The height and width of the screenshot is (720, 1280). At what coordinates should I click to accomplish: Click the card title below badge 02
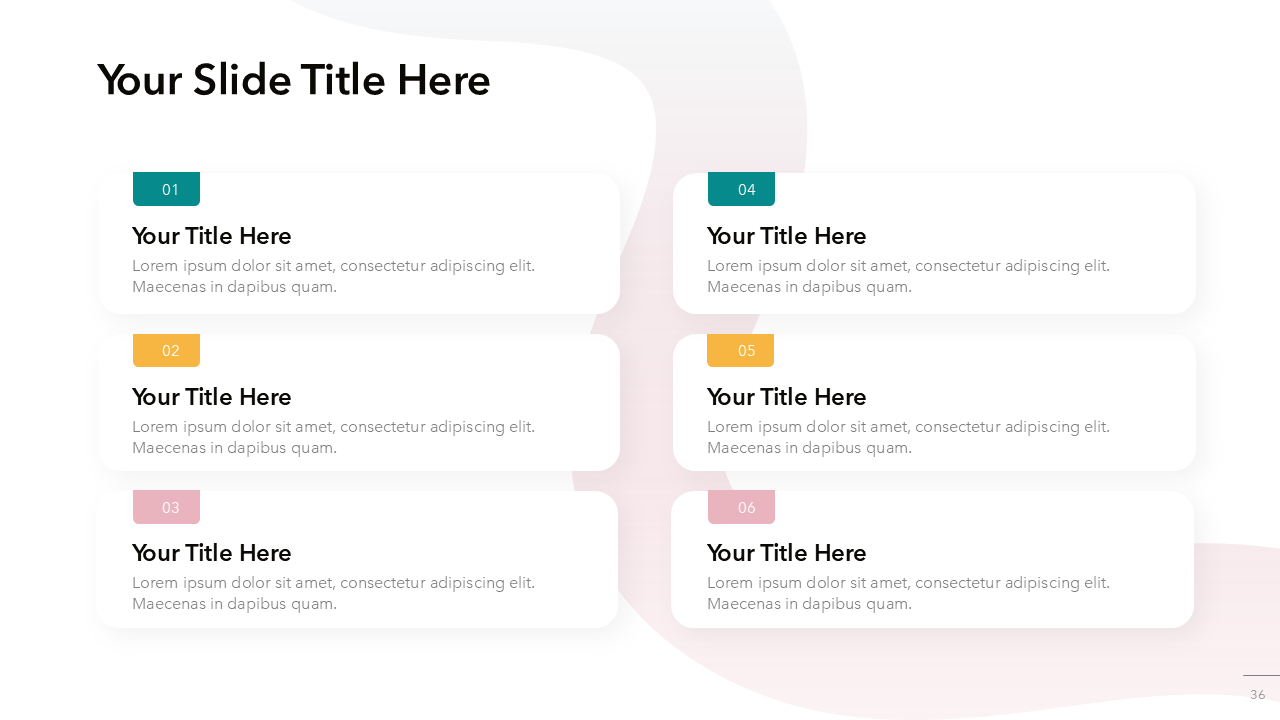click(212, 397)
